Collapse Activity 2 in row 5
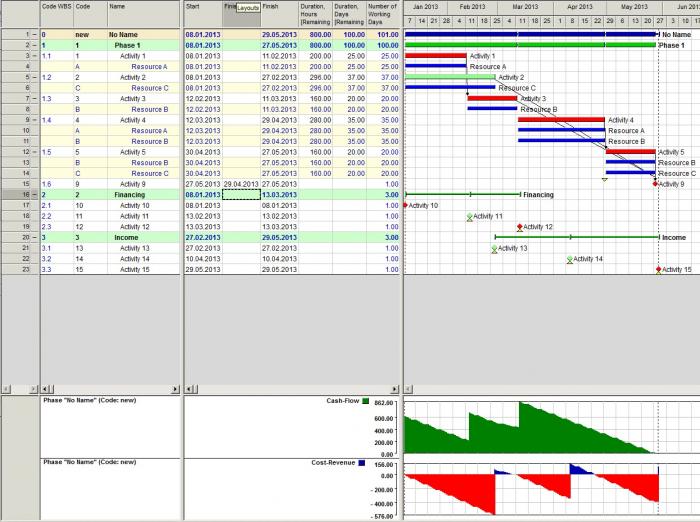 (34, 77)
